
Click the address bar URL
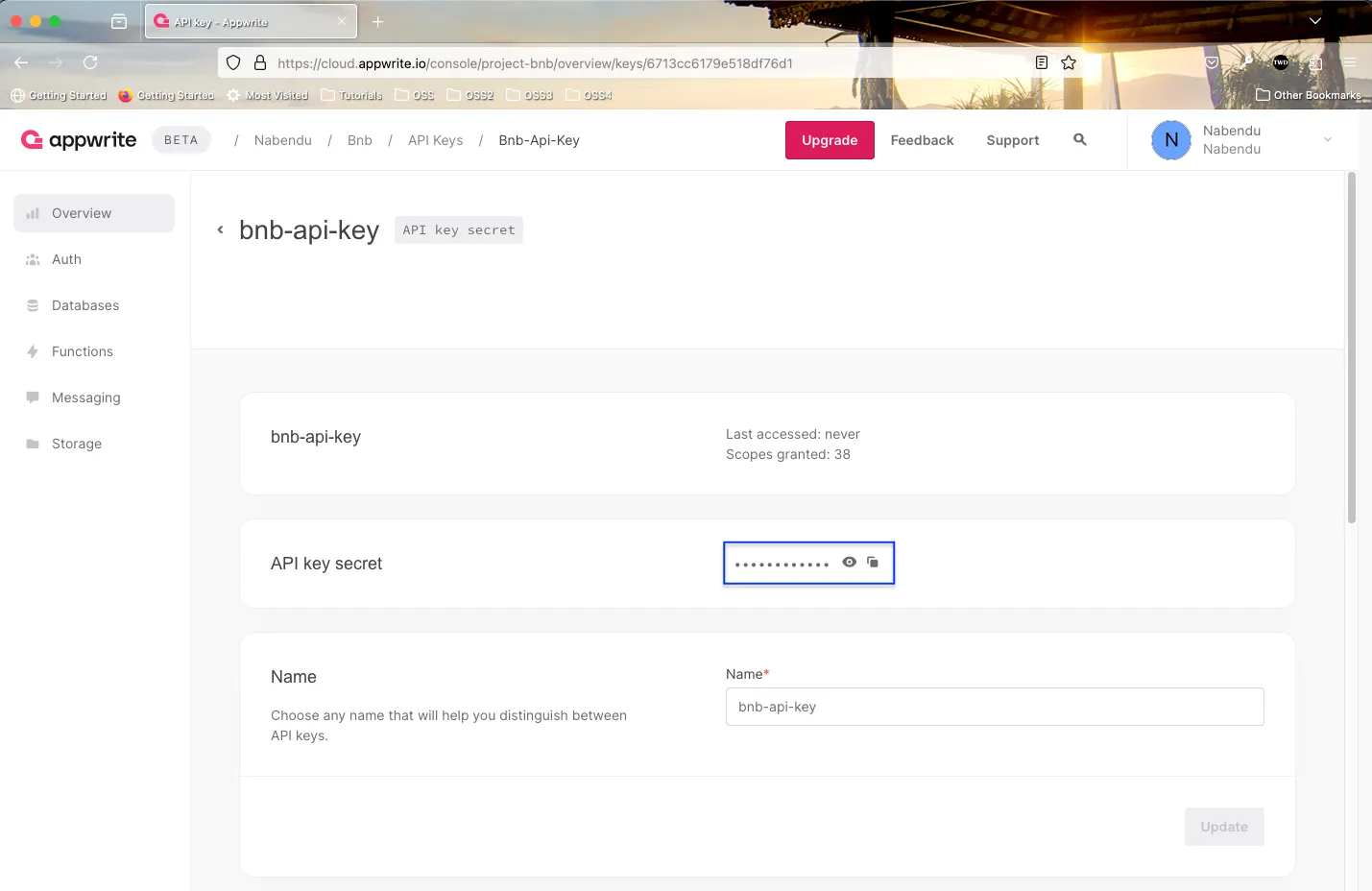coord(535,63)
